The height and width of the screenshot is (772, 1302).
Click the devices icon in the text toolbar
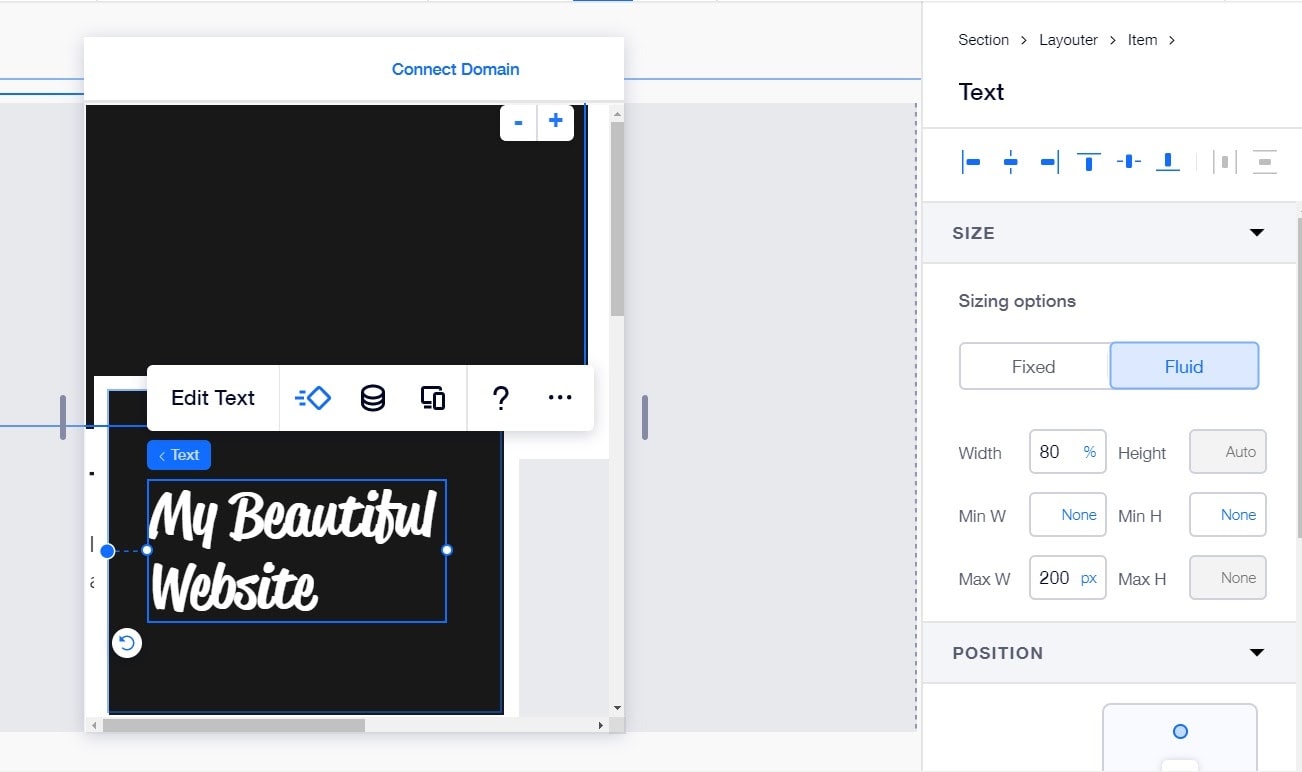[x=432, y=397]
